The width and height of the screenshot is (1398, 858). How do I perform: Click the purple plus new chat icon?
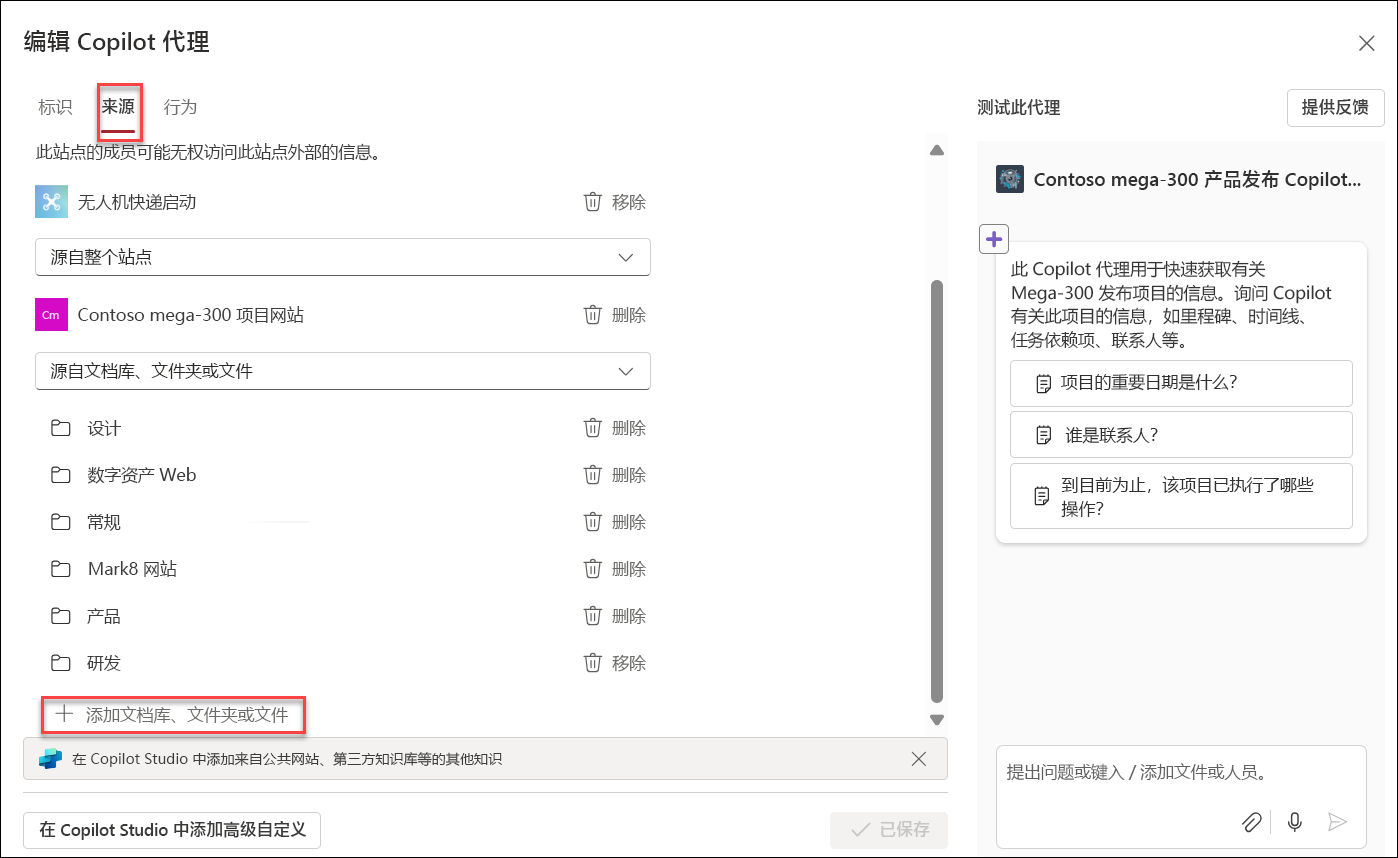tap(994, 239)
